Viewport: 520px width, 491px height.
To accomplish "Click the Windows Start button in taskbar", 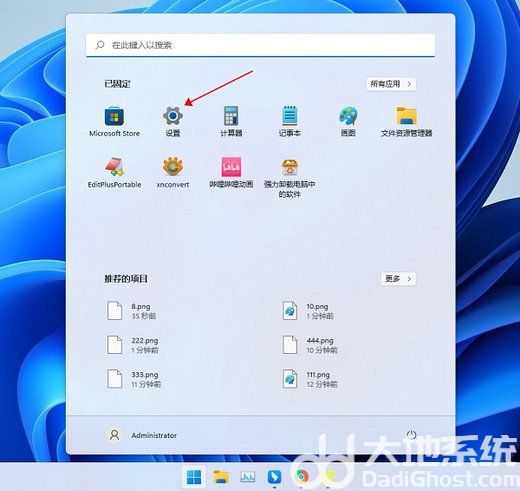I will (x=194, y=477).
